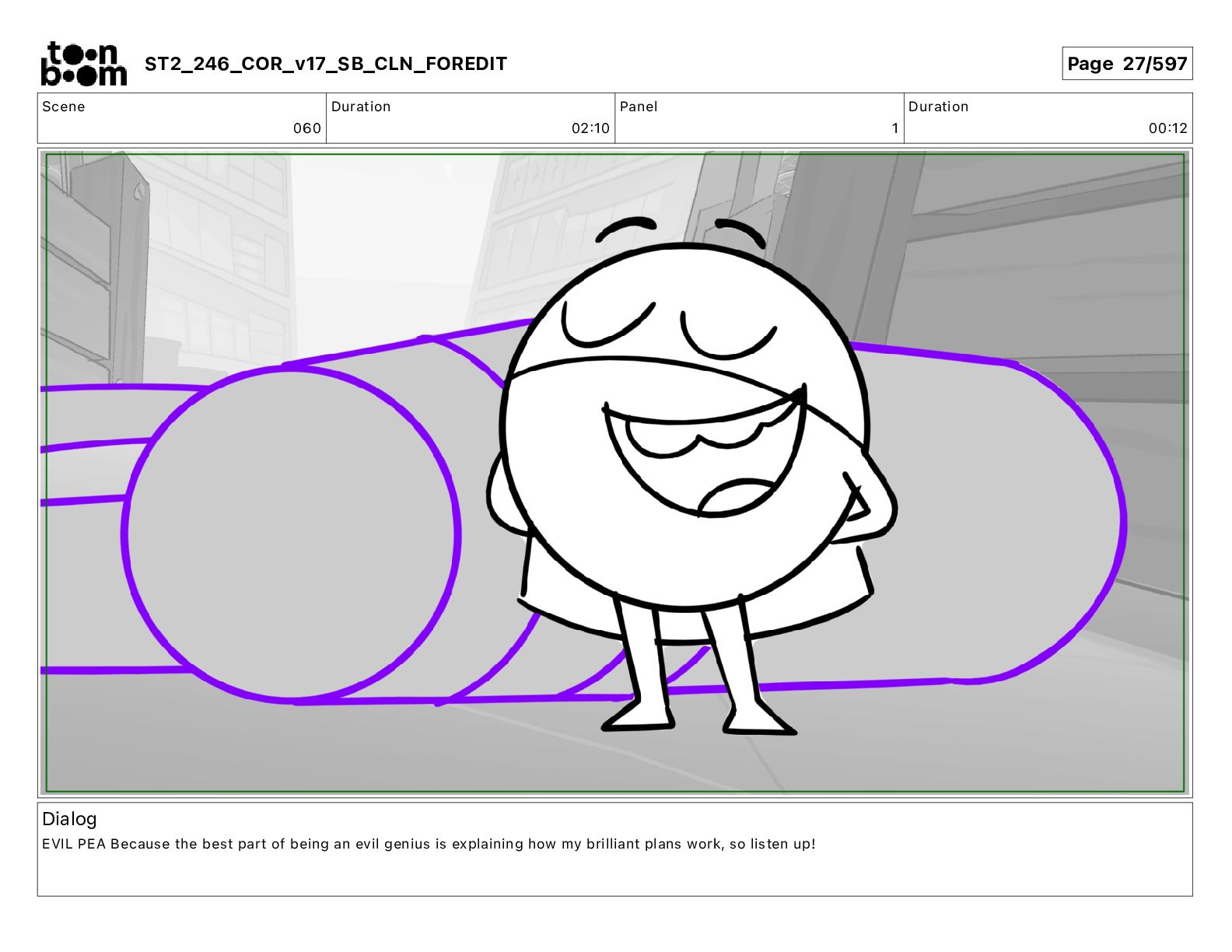
Task: Click the Toon Boom logo
Action: pos(83,64)
